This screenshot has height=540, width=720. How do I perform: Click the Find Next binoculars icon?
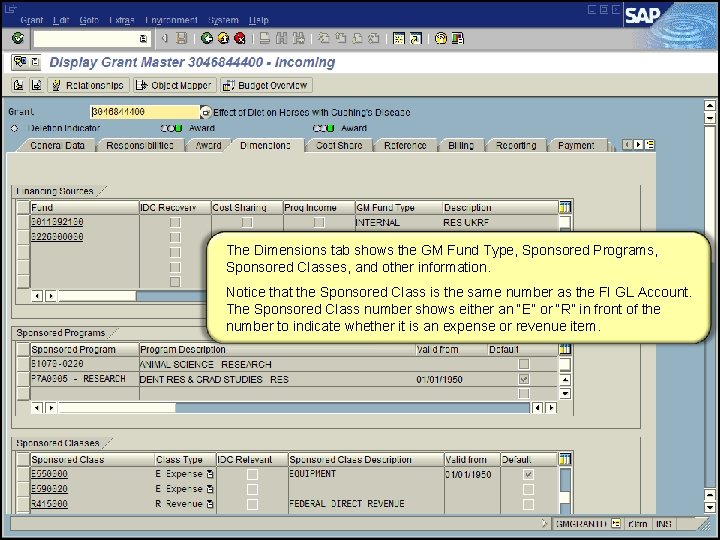pyautogui.click(x=298, y=38)
